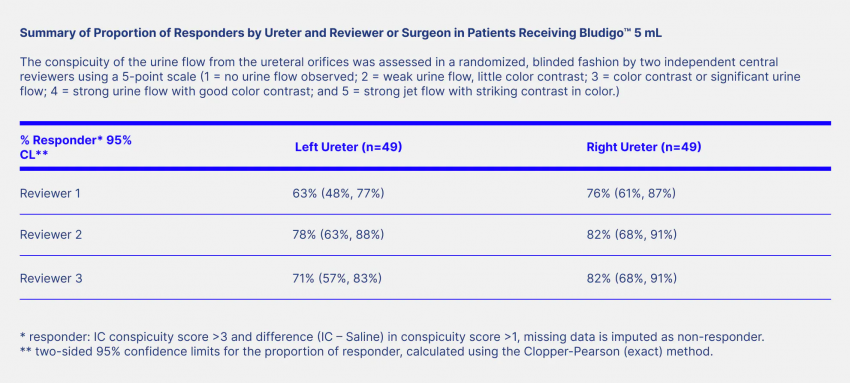Click the divider line under Reviewer 1
The image size is (850, 383).
425,214
